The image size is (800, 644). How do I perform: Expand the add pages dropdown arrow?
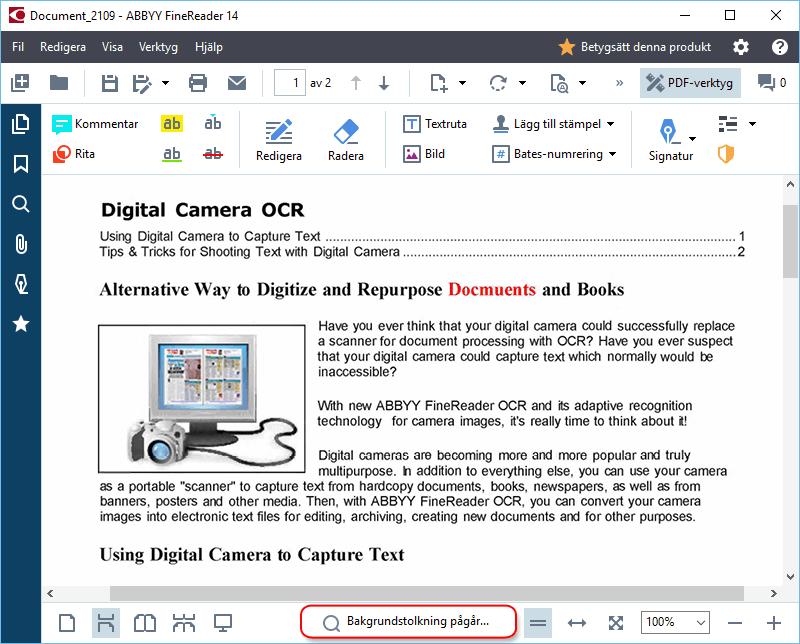[x=462, y=83]
